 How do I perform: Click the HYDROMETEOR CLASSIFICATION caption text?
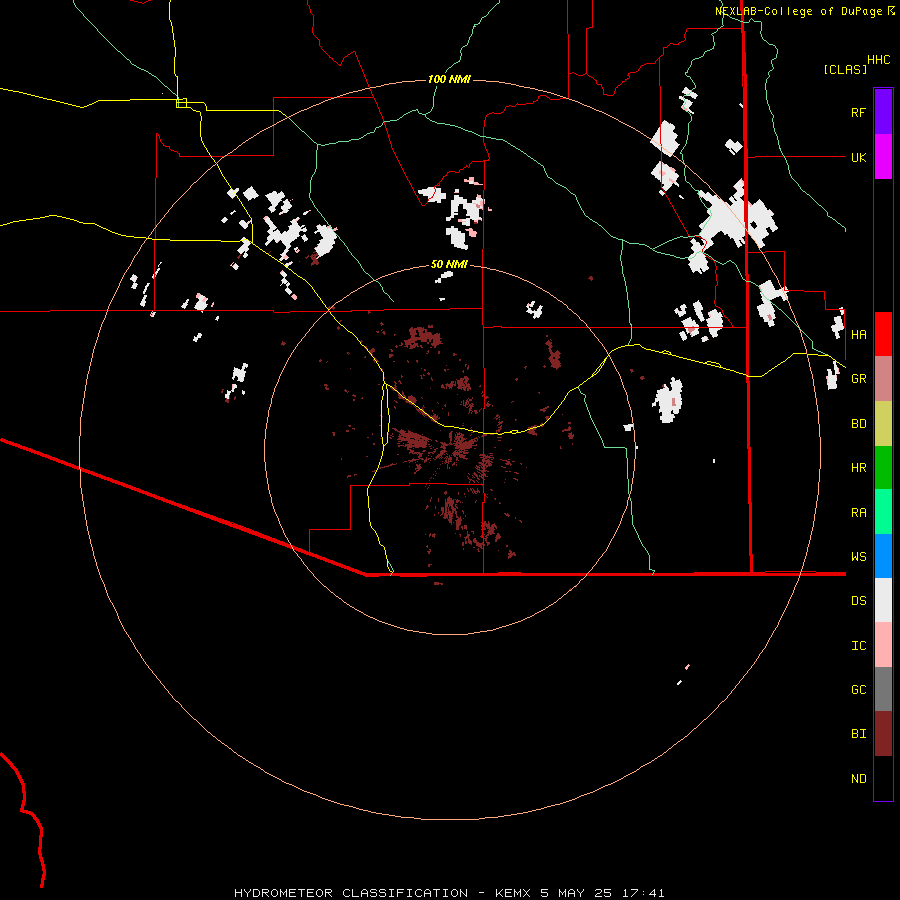[x=351, y=893]
